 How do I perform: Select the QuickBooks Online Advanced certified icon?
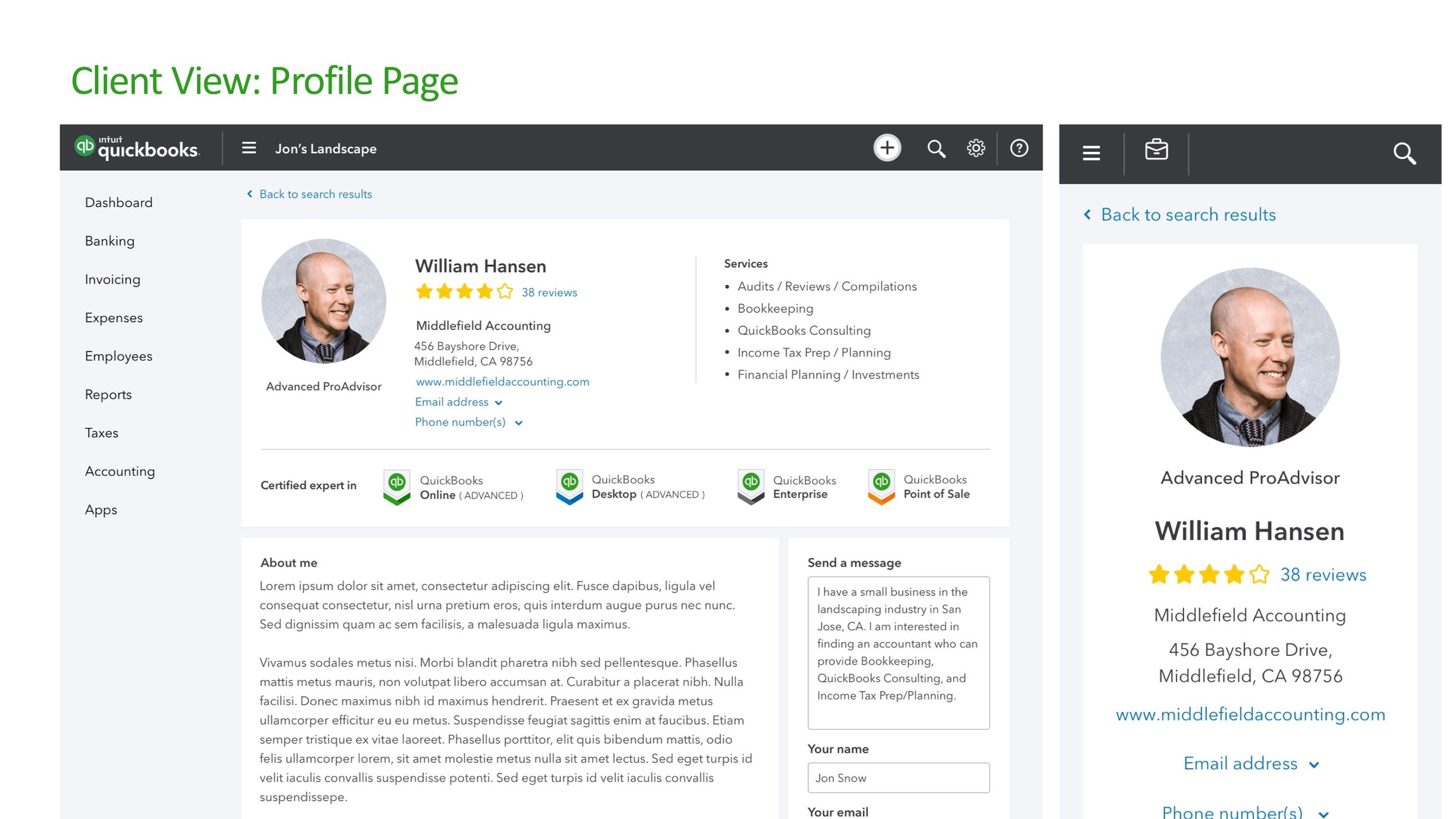397,486
